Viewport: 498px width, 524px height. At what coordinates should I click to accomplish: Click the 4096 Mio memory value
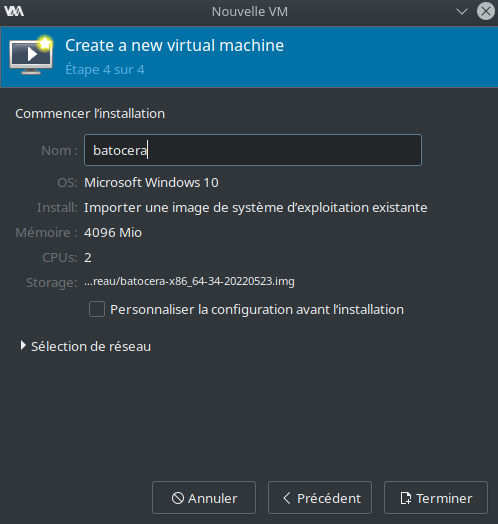point(113,233)
